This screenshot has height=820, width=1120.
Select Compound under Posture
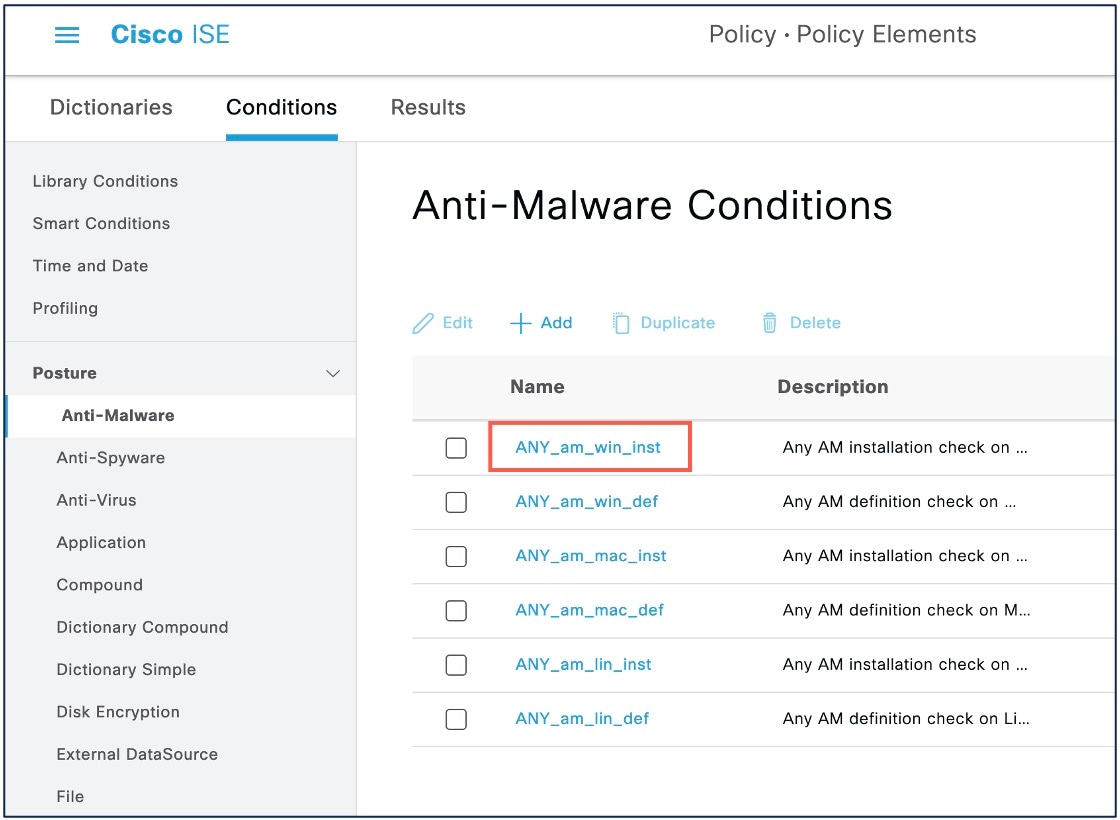coord(99,585)
